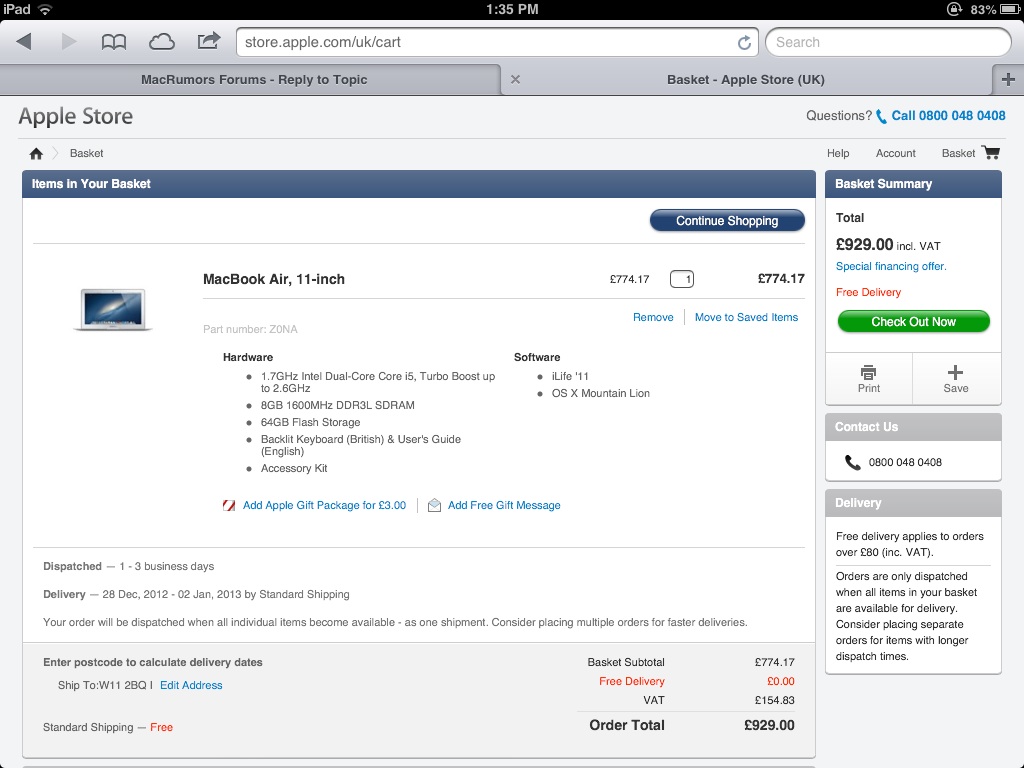Click the home icon in breadcrumb

coord(36,153)
